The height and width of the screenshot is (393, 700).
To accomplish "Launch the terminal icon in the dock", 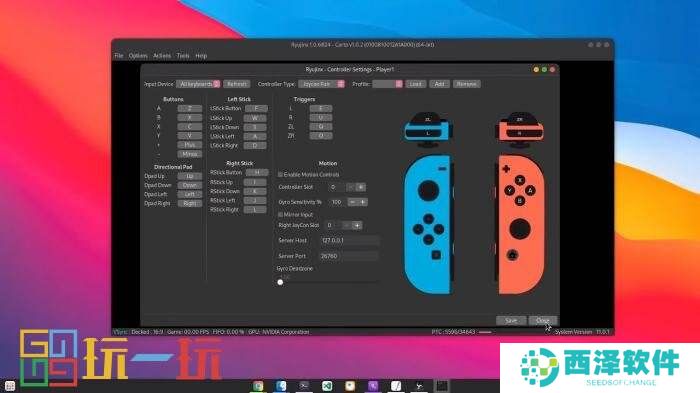I will (x=304, y=386).
